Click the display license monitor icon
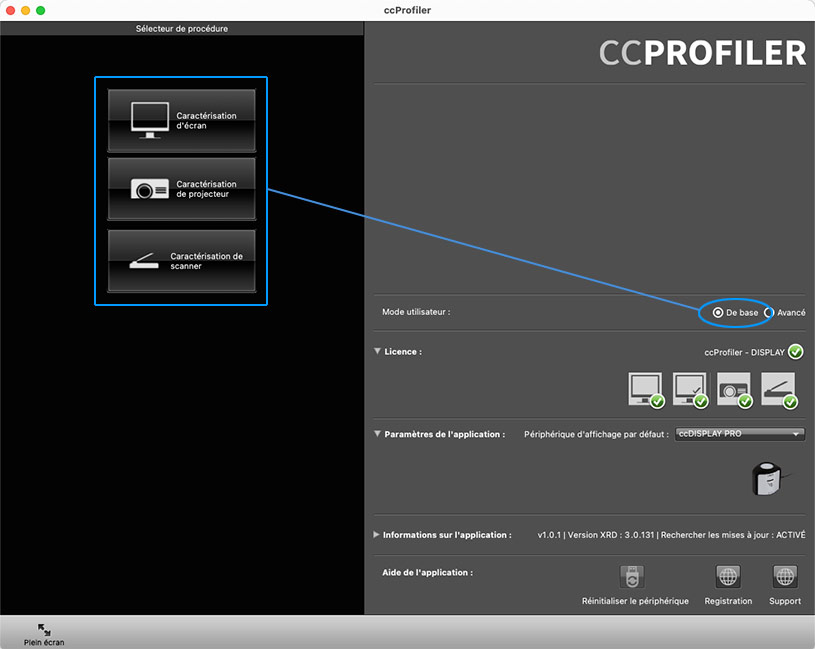 point(646,390)
